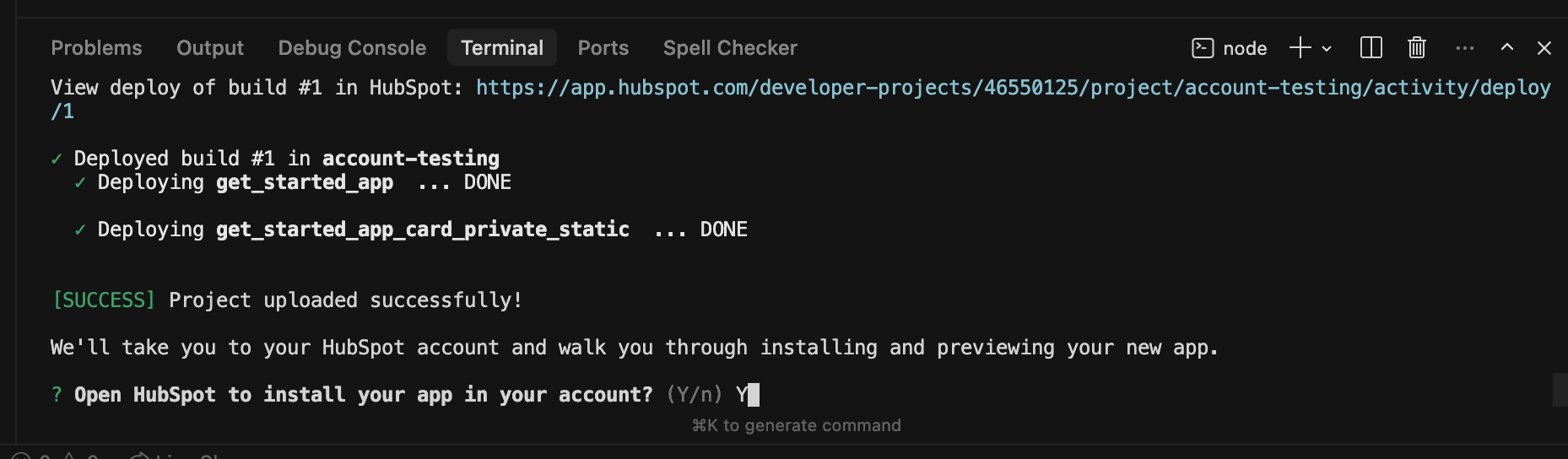Click the terminal scrollbar thumb

click(1560, 390)
